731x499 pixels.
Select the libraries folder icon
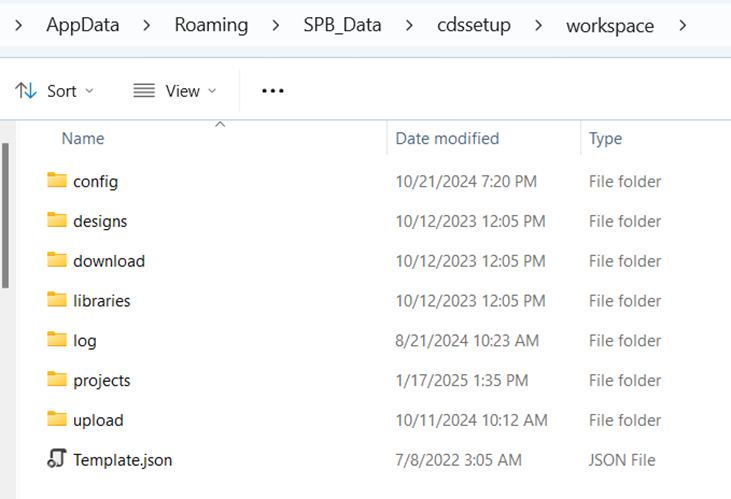pos(56,300)
